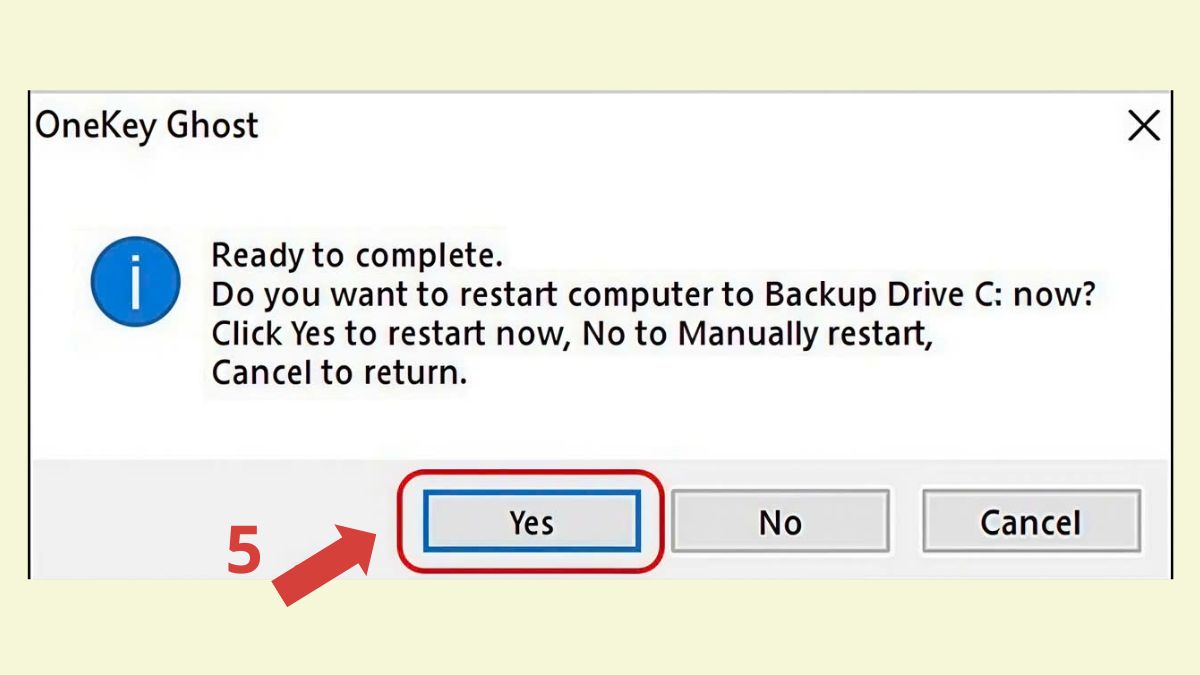Image resolution: width=1200 pixels, height=675 pixels.
Task: Click the OneKey Ghost title text
Action: point(147,126)
